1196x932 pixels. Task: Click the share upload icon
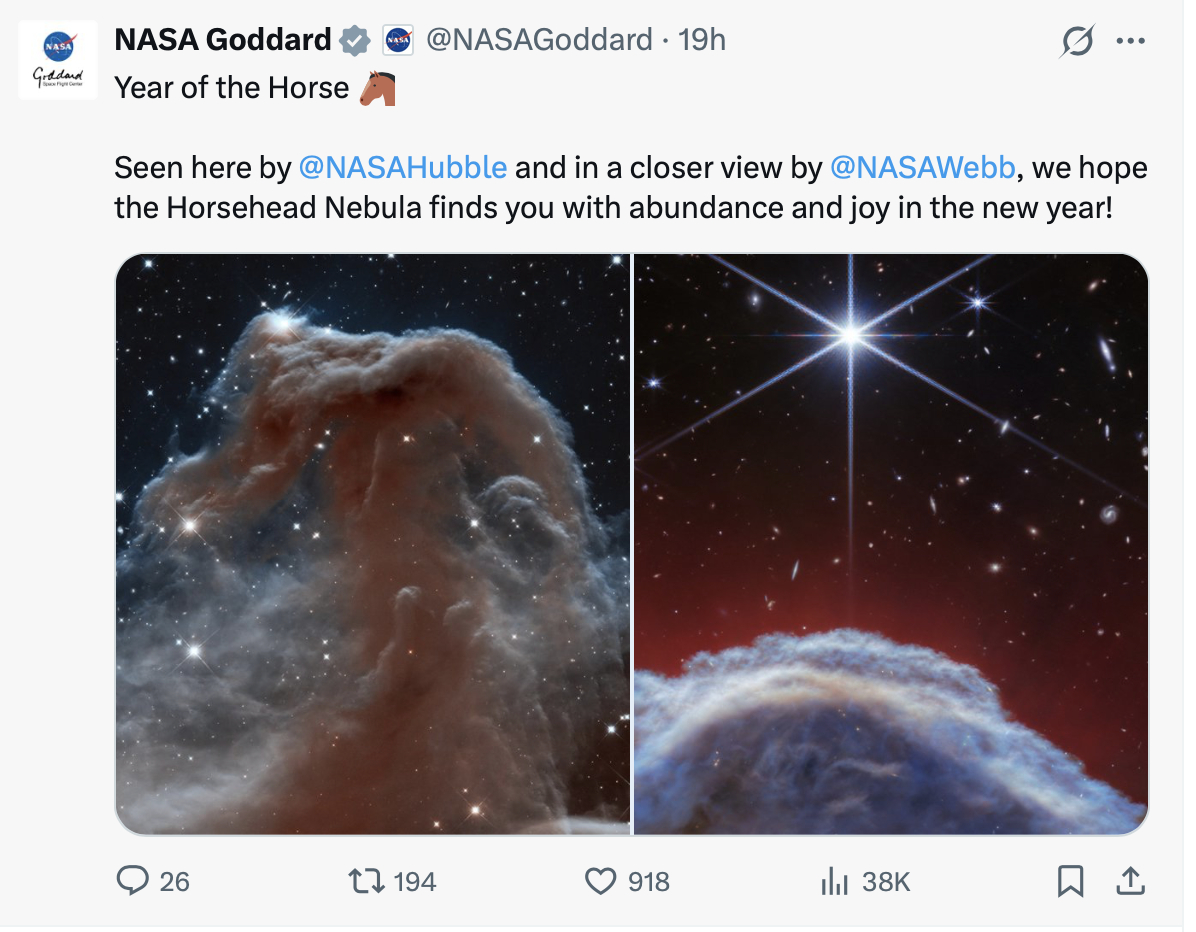pyautogui.click(x=1129, y=881)
